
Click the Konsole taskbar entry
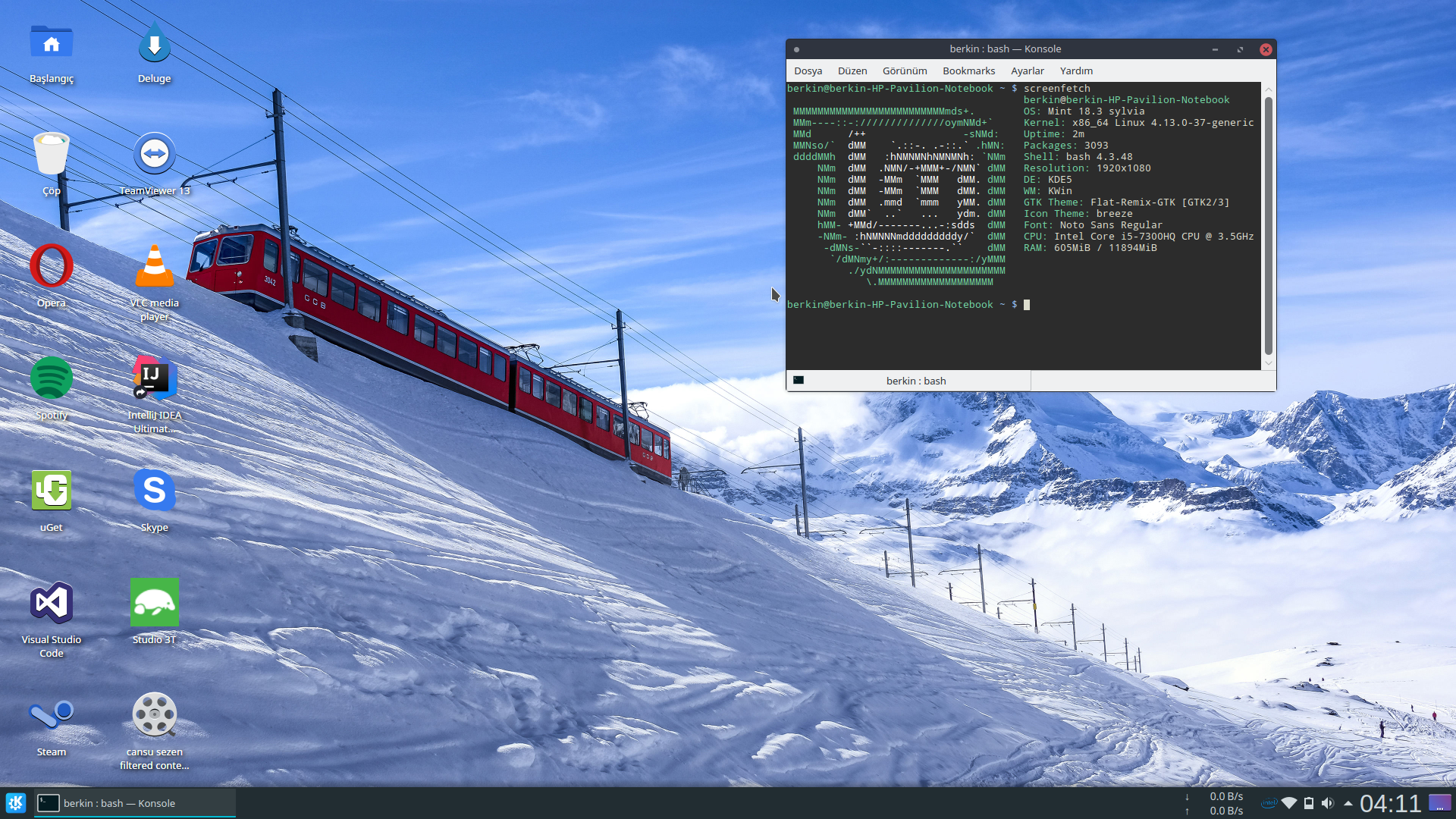point(135,803)
